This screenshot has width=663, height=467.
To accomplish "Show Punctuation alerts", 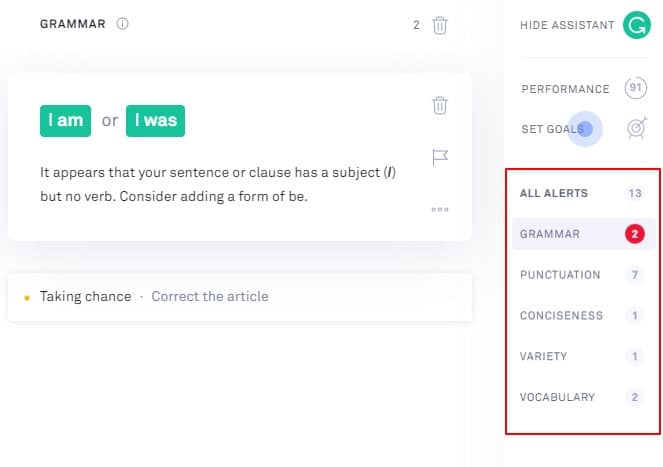I will click(582, 275).
